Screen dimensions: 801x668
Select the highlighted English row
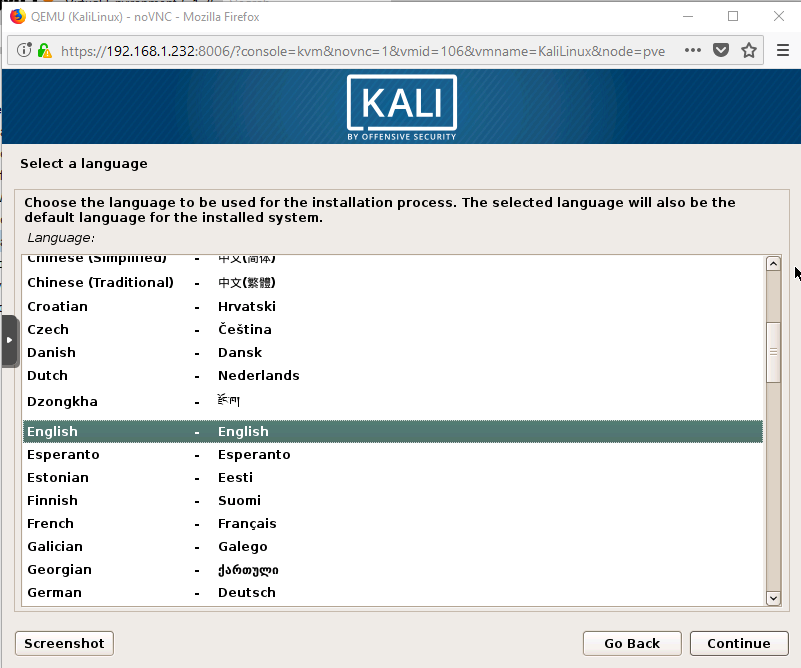(x=393, y=432)
